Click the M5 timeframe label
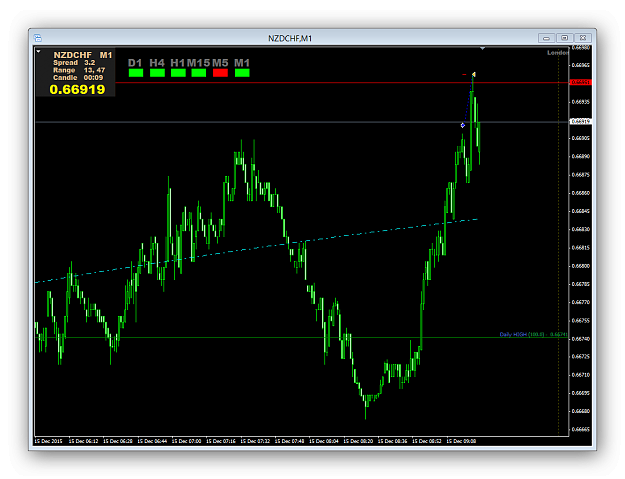This screenshot has height=479, width=625. tap(220, 63)
